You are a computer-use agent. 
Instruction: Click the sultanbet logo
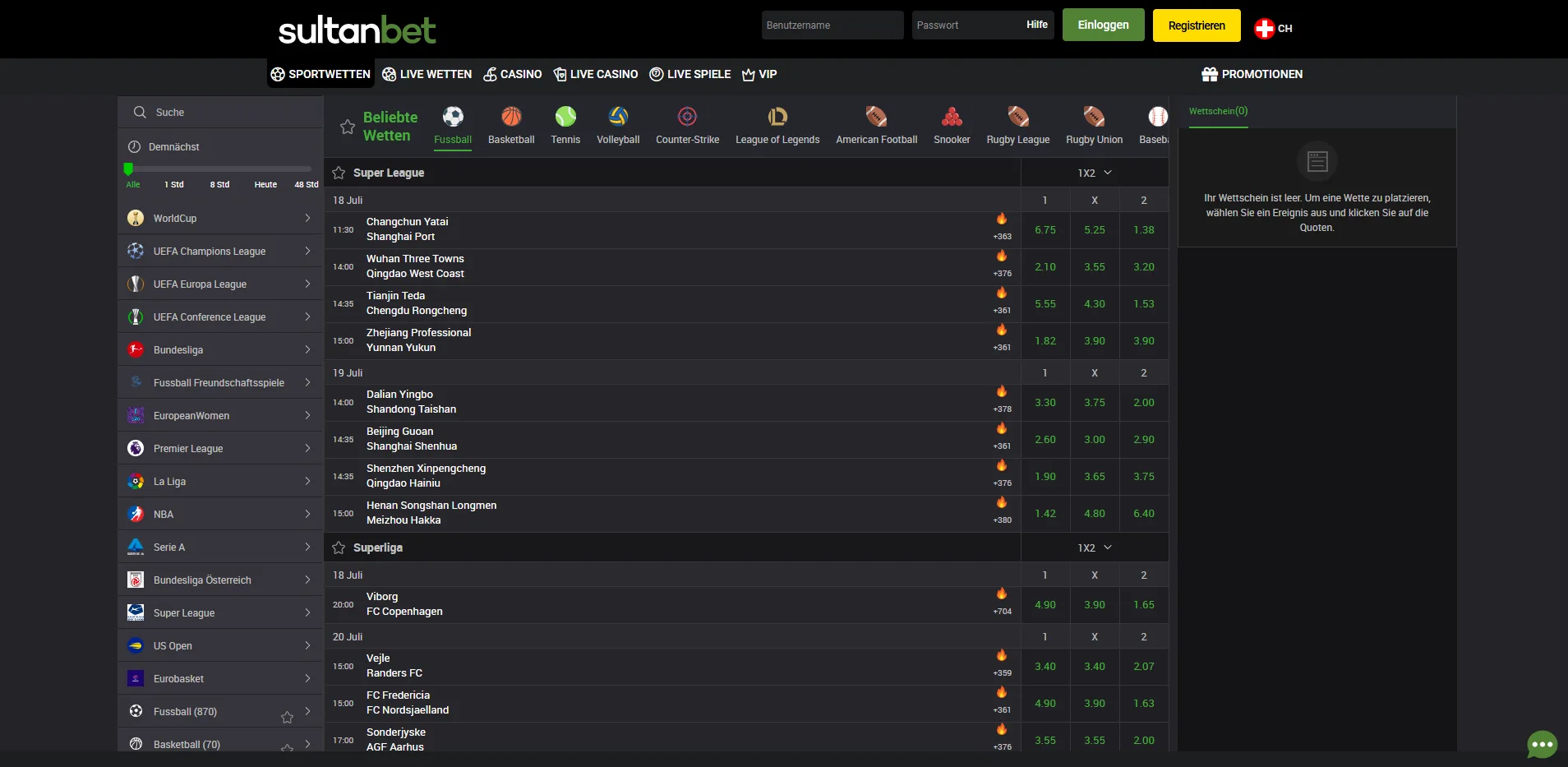pos(357,30)
